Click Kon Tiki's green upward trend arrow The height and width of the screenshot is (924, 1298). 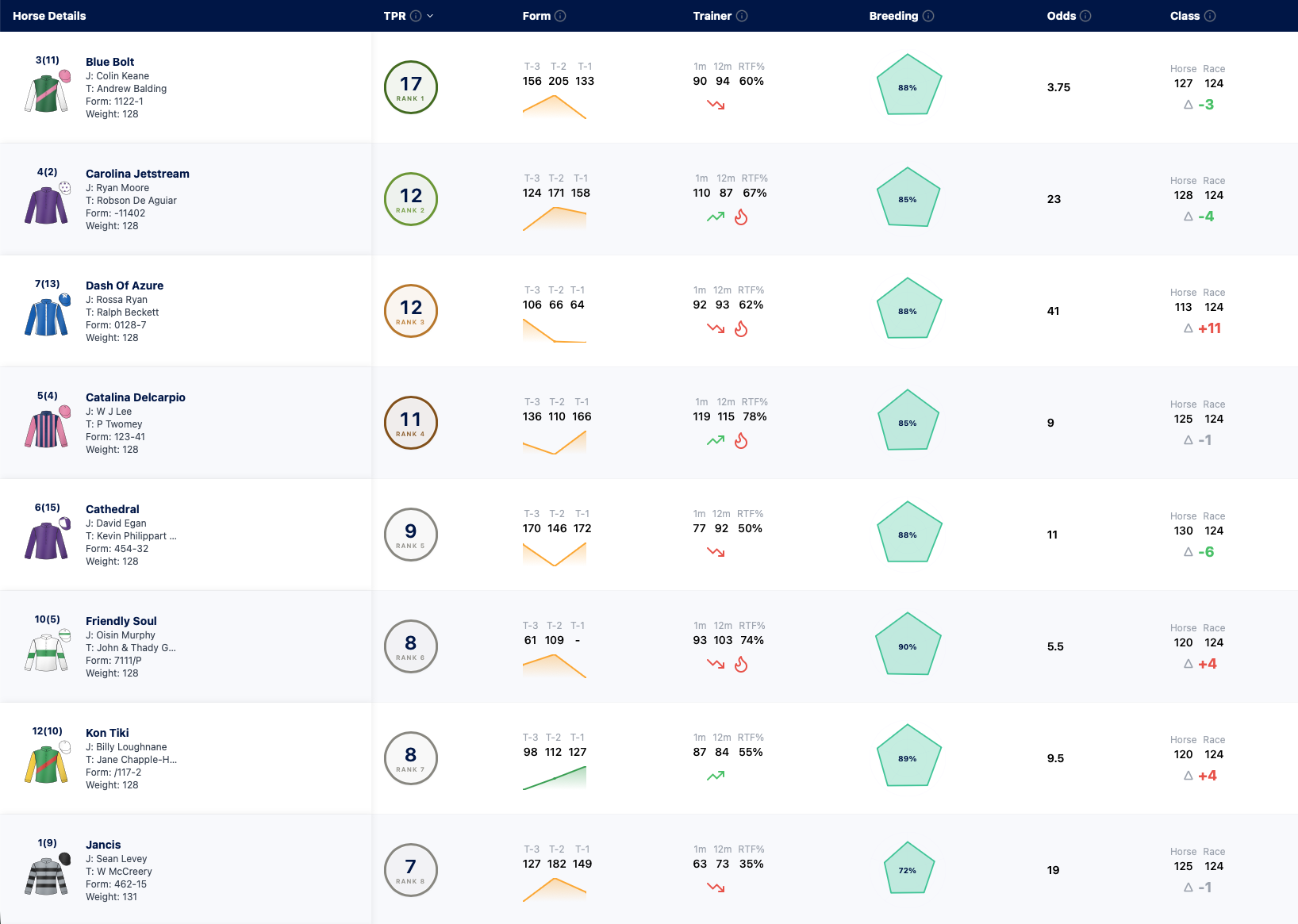click(x=716, y=776)
